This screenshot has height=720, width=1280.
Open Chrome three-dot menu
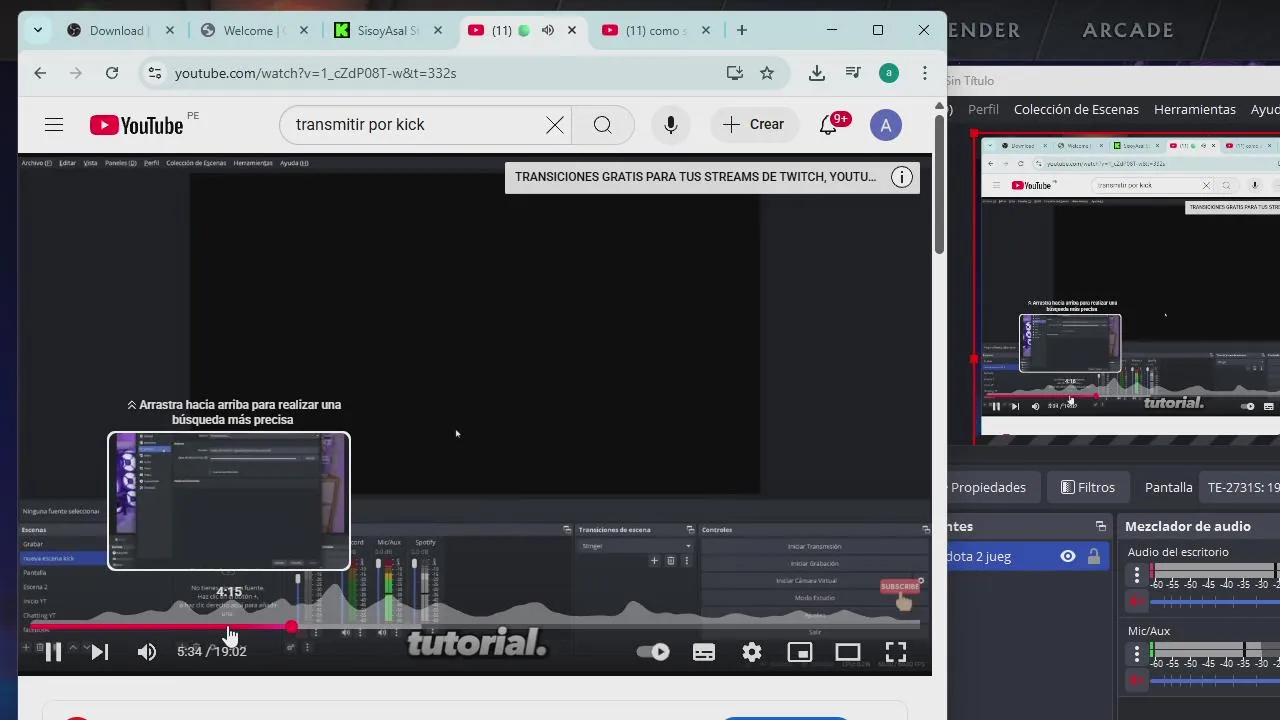925,73
